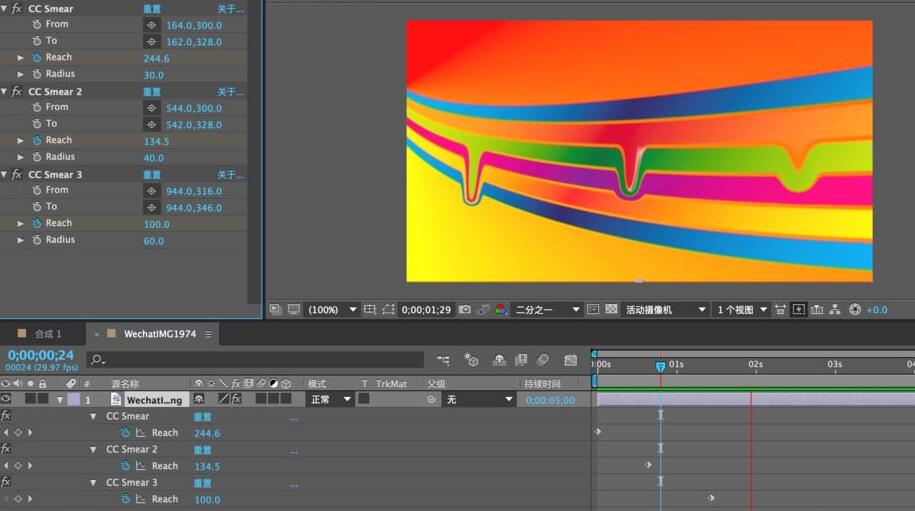Click the current time indicator on ruler
This screenshot has height=511, width=915.
pos(660,366)
